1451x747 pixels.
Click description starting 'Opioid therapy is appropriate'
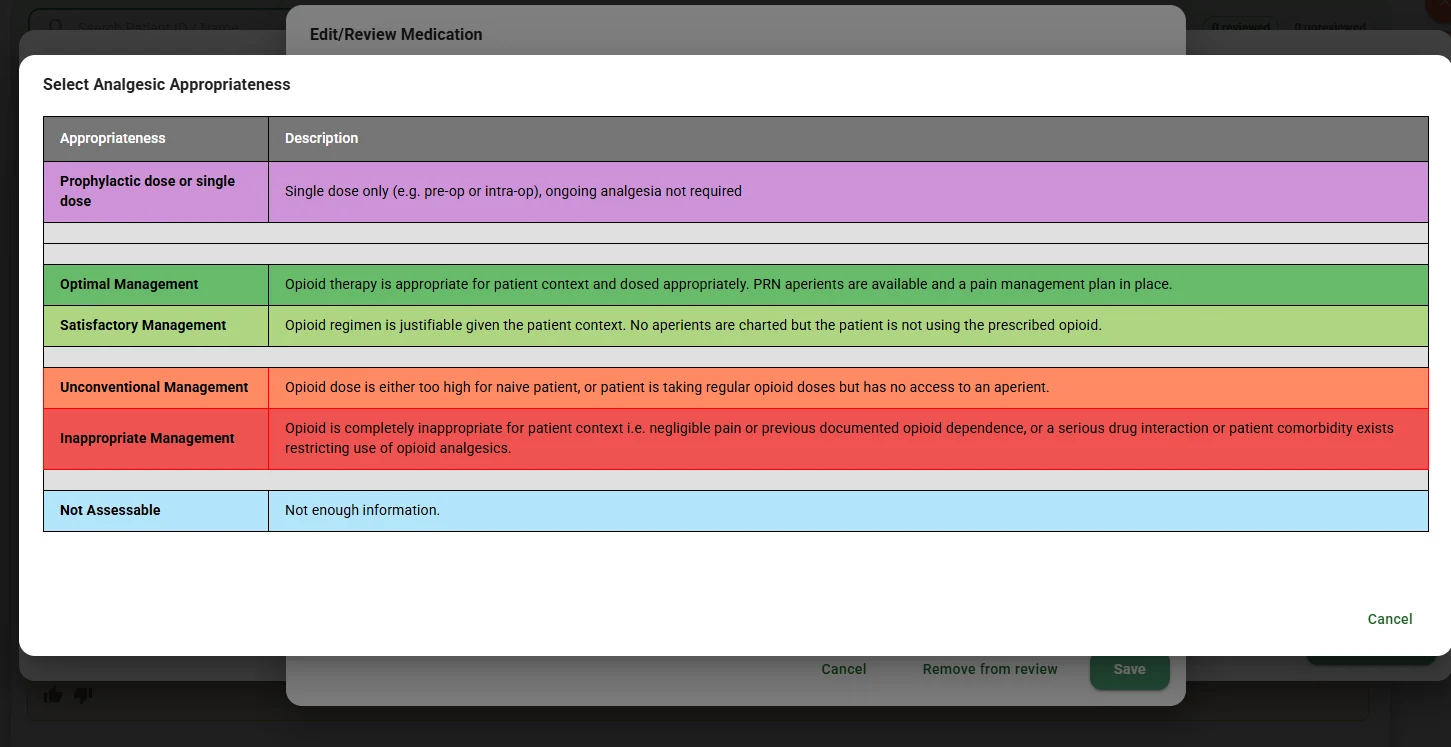[728, 284]
